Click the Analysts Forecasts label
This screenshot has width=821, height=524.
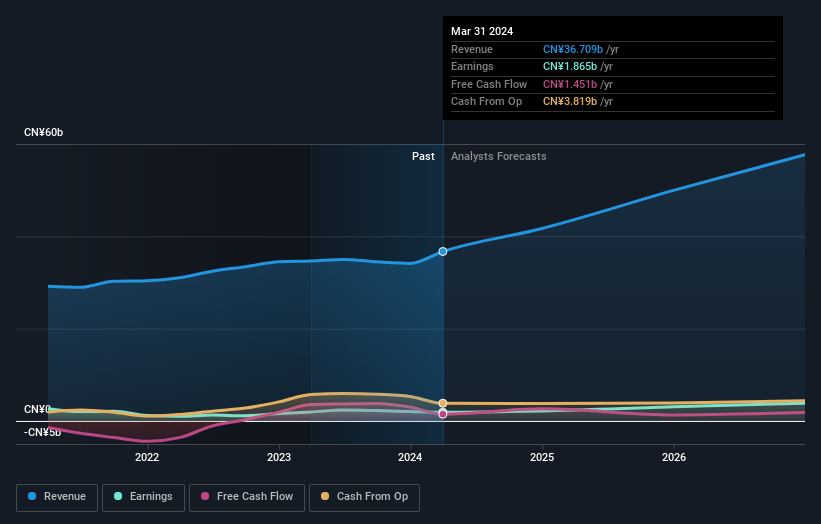[x=498, y=156]
